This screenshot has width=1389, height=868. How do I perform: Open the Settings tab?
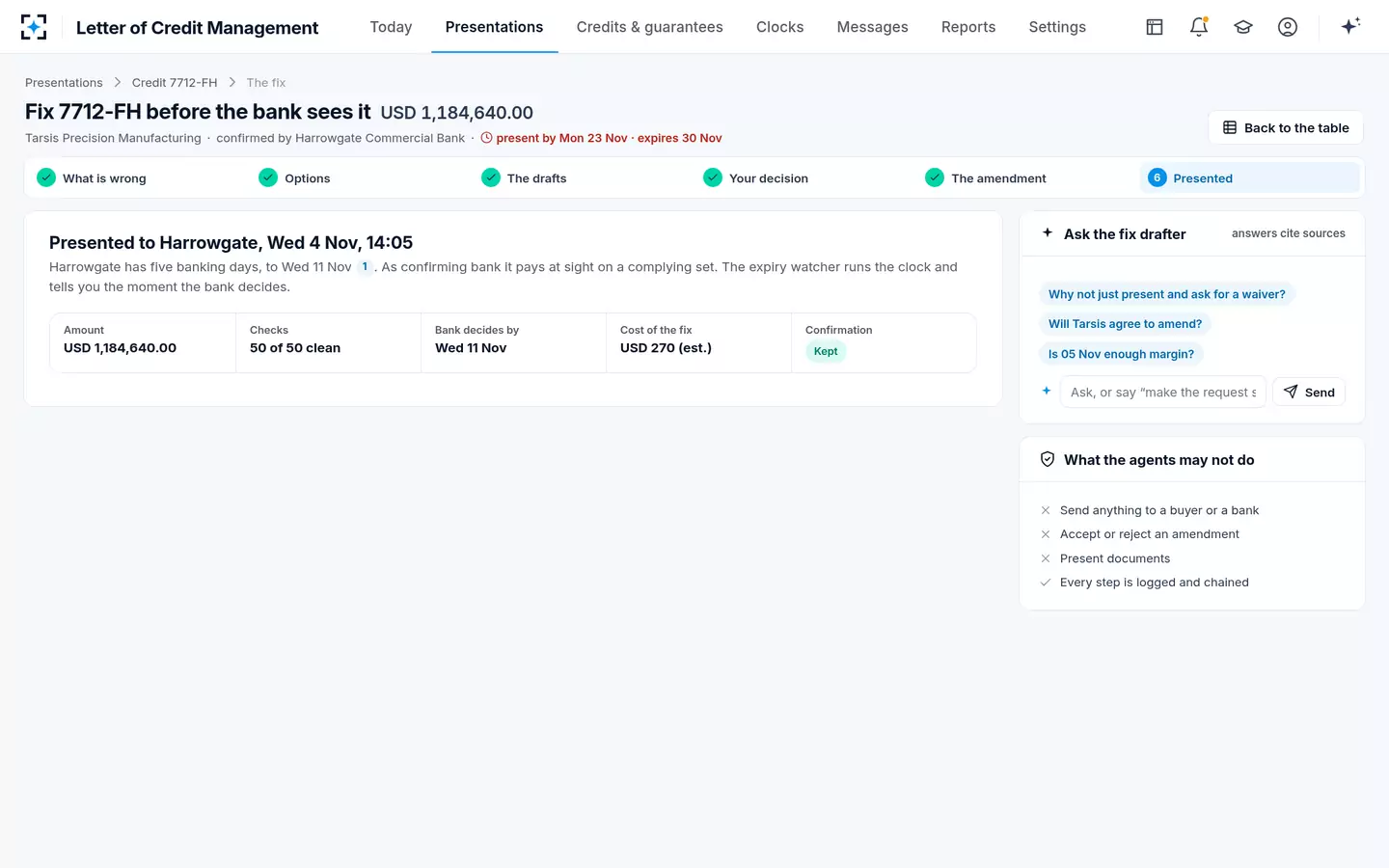[x=1057, y=27]
